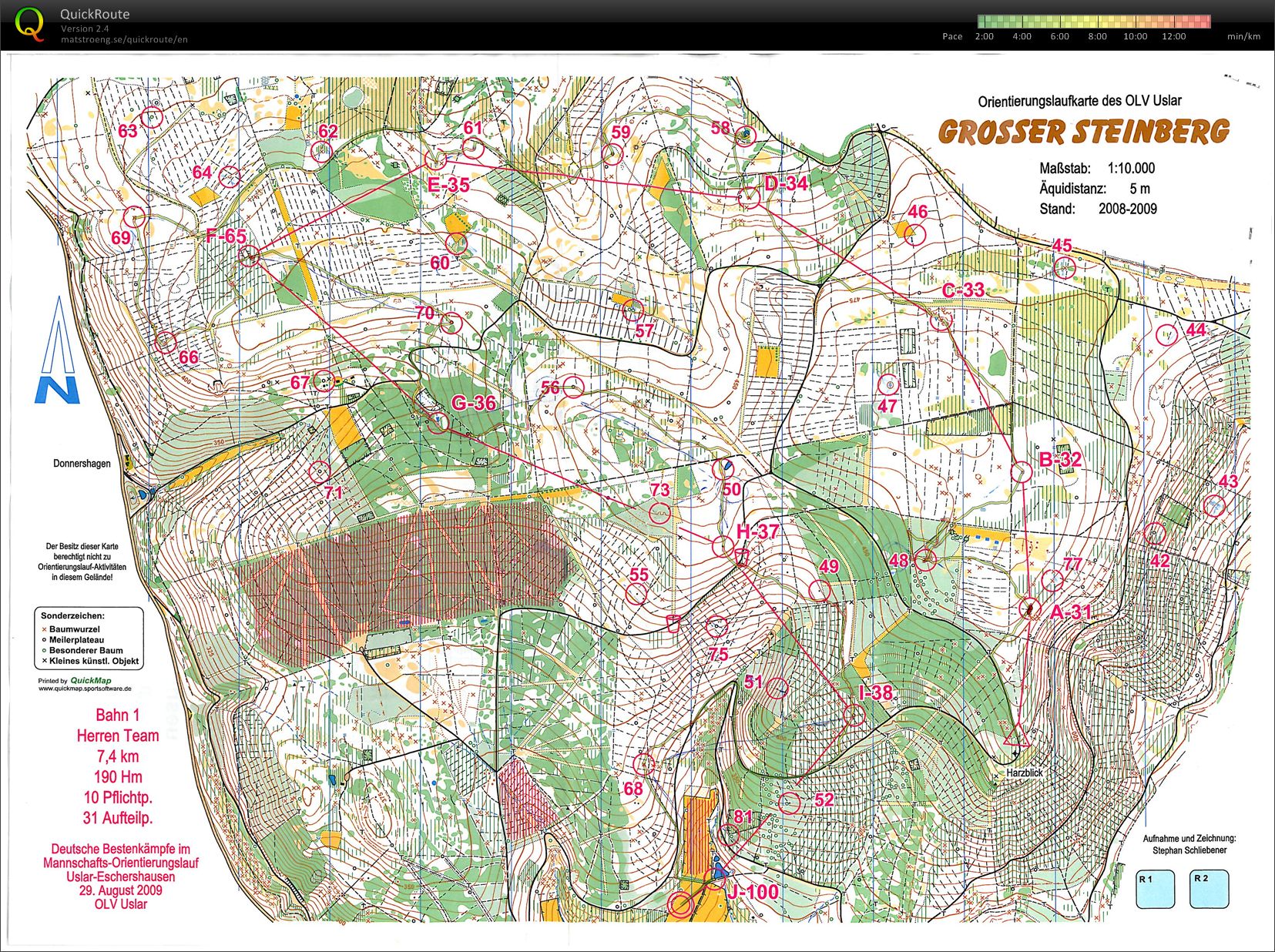Click control circle H-37
1275x952 pixels.
tap(723, 547)
